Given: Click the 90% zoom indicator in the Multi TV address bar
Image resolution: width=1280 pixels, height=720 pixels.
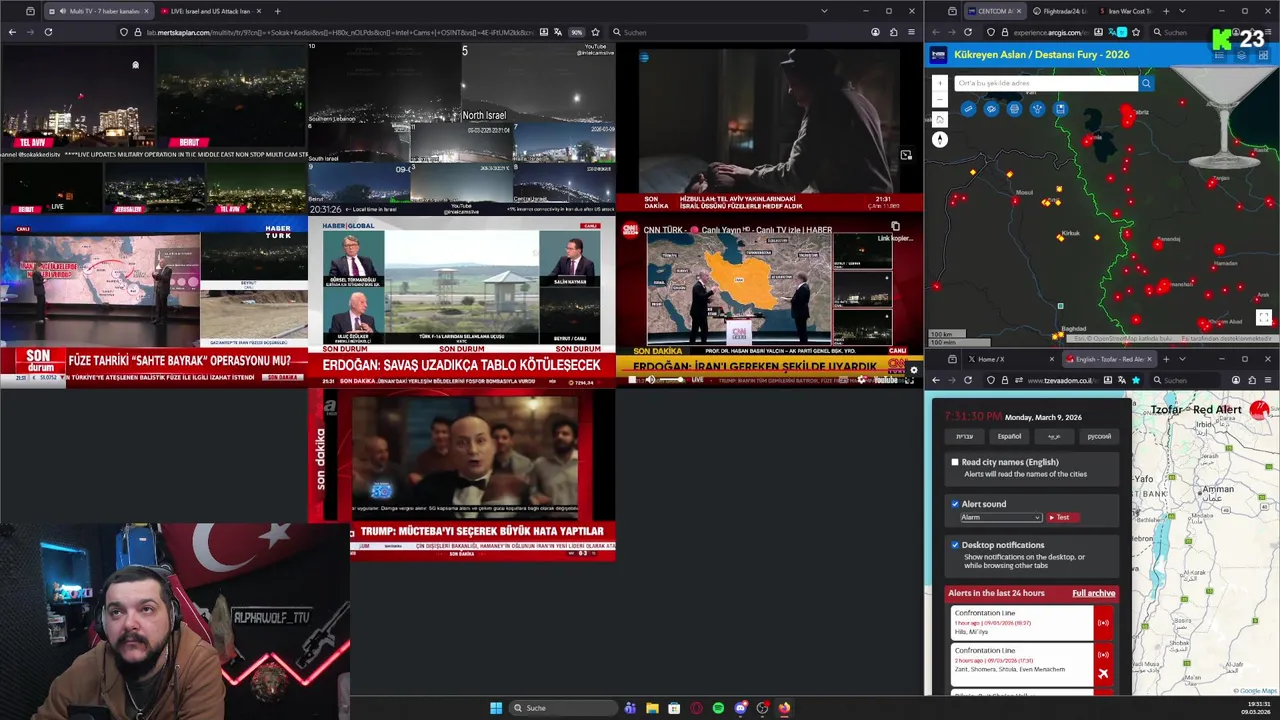Looking at the screenshot, I should (577, 32).
